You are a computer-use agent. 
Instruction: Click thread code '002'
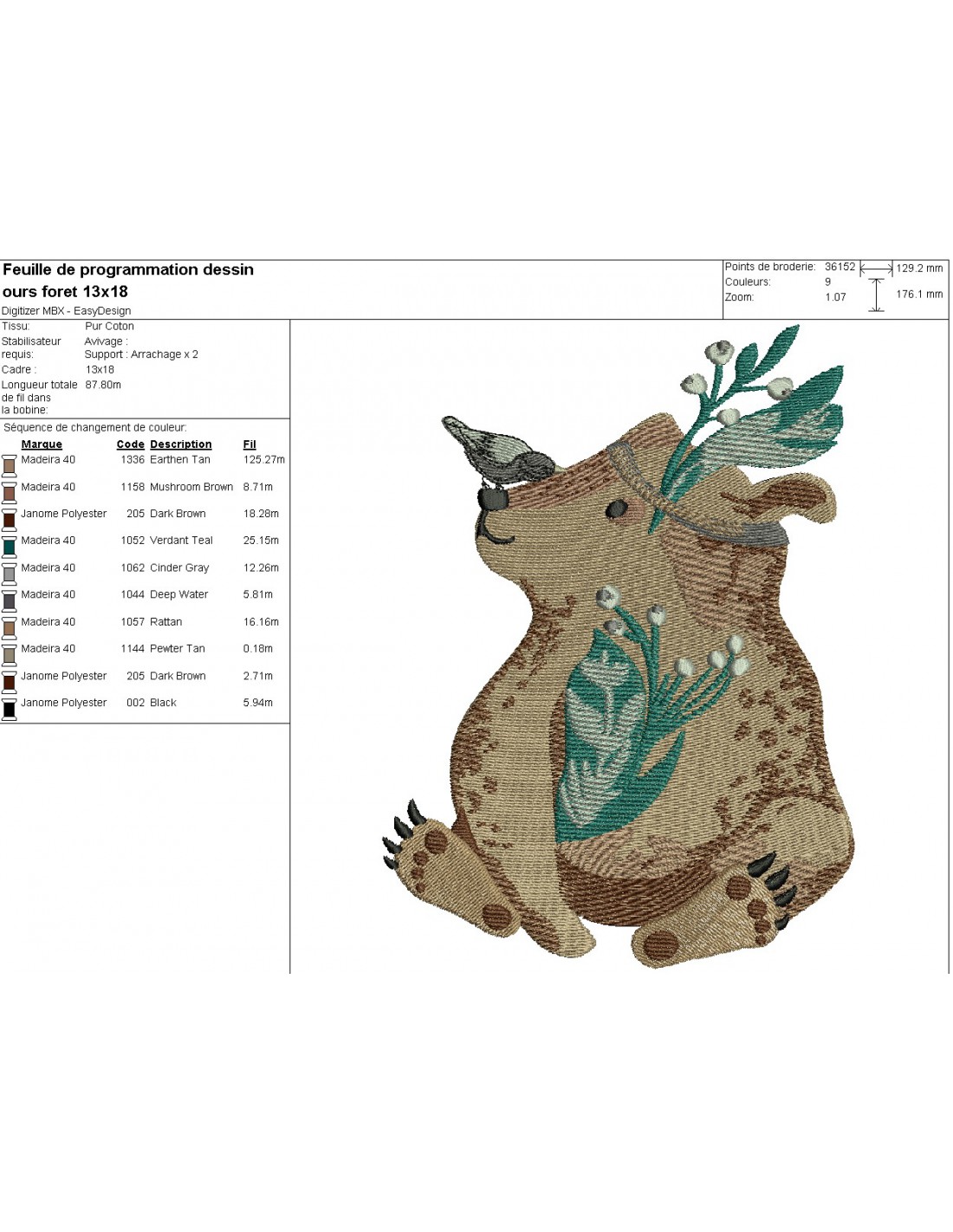point(135,703)
